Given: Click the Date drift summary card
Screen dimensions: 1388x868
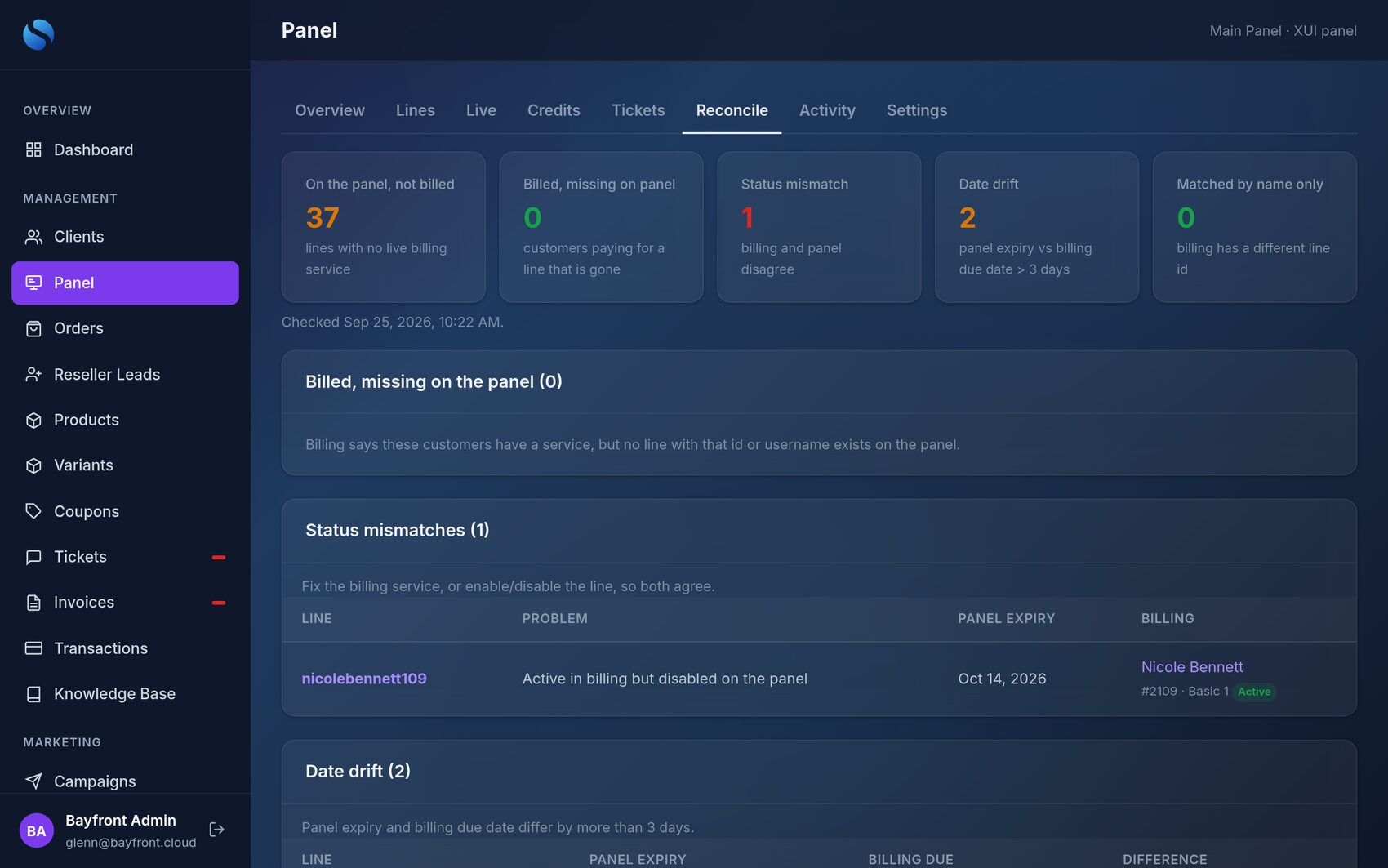Looking at the screenshot, I should 1037,227.
